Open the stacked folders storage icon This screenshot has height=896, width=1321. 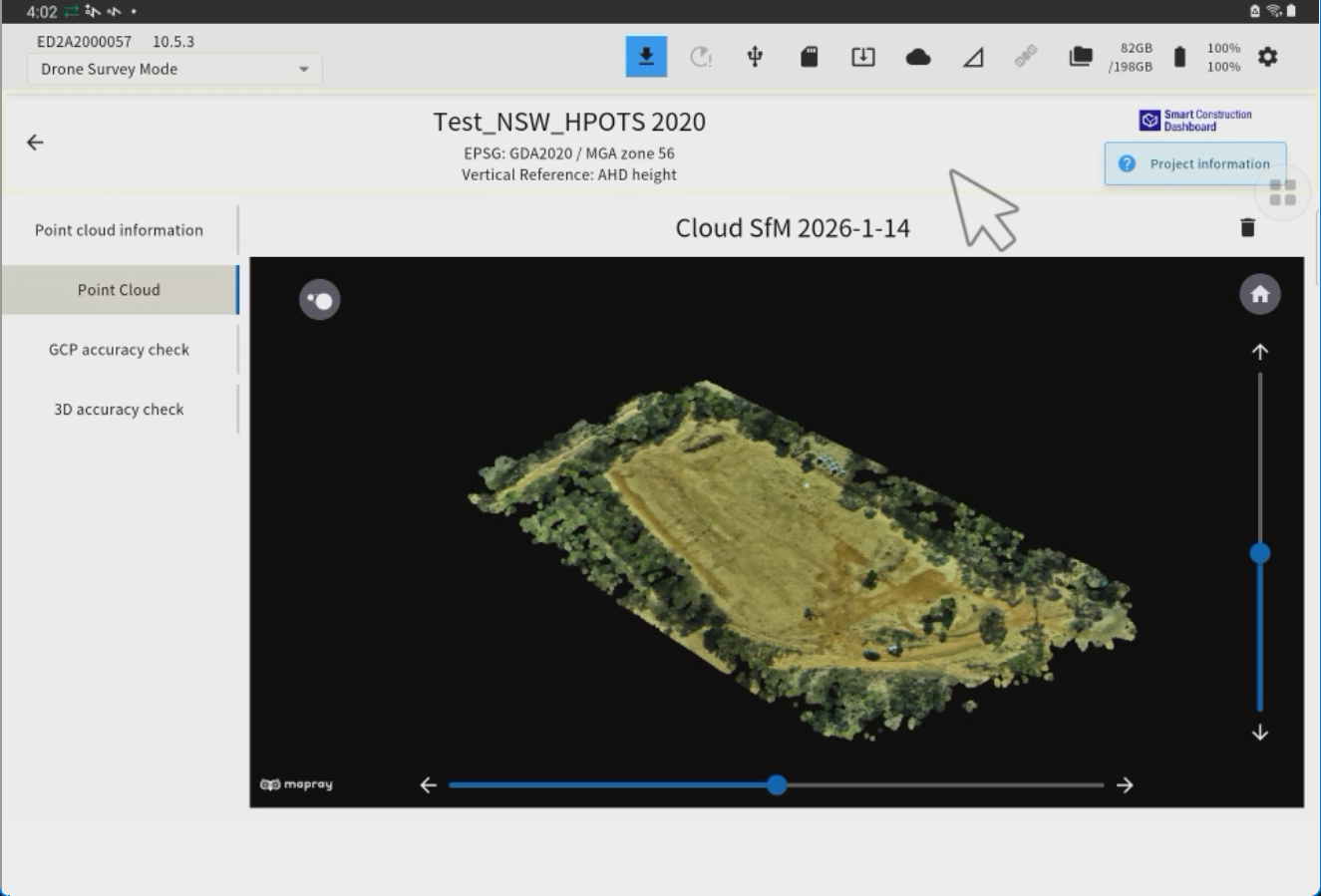1081,57
